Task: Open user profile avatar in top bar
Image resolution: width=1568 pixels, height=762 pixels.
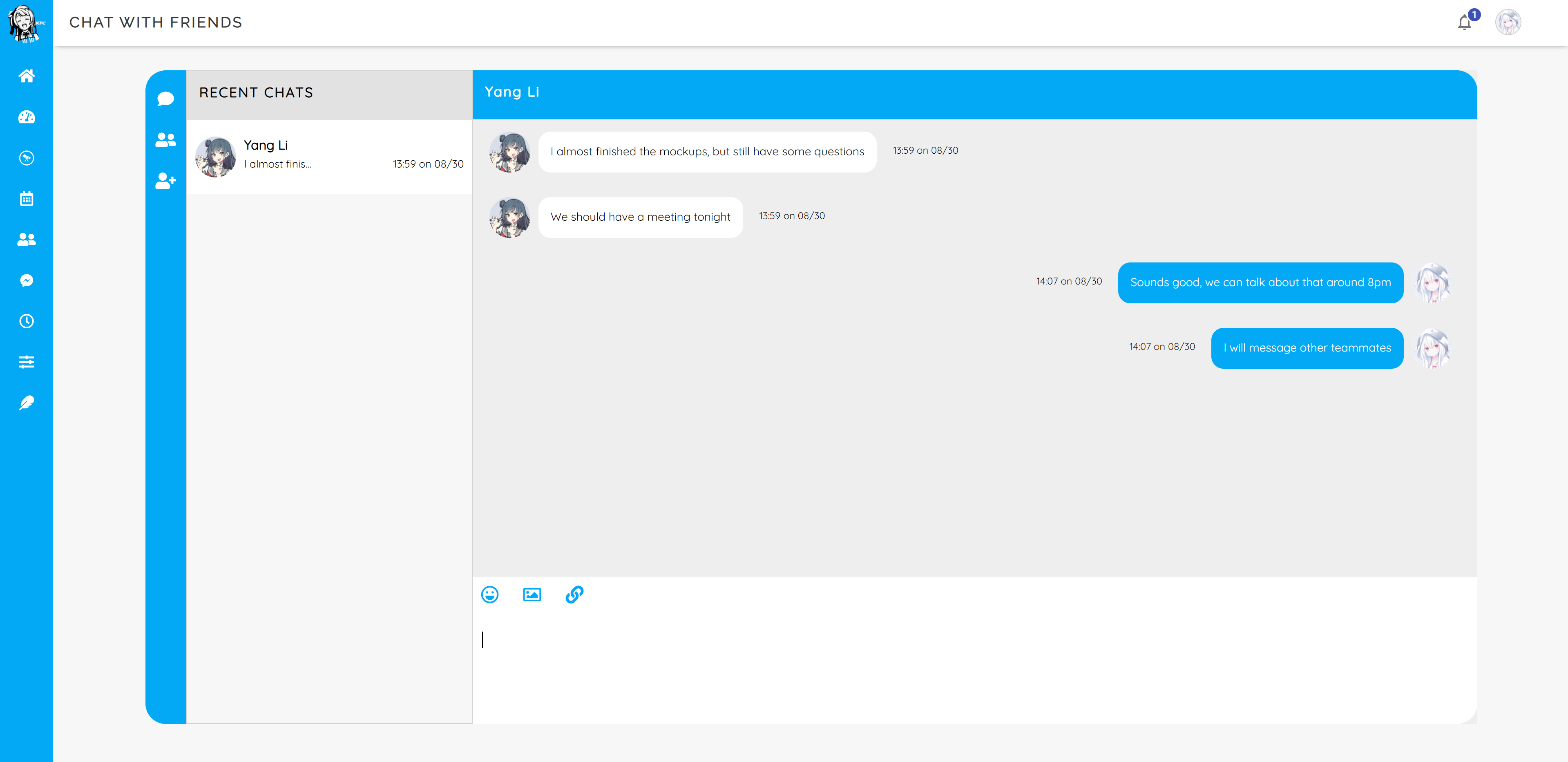Action: [1508, 23]
